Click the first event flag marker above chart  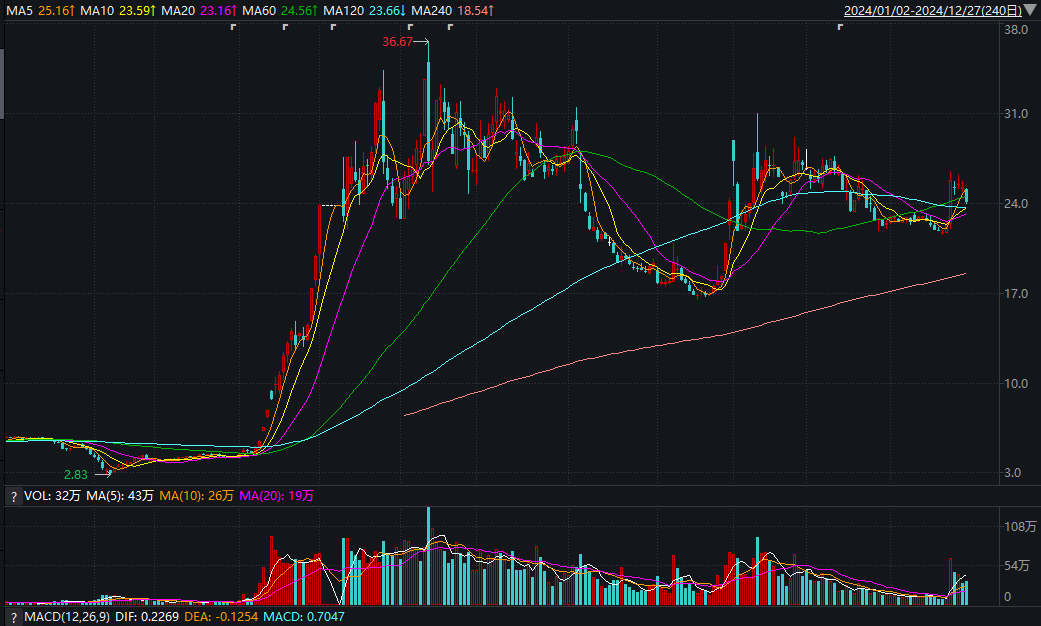pyautogui.click(x=233, y=27)
